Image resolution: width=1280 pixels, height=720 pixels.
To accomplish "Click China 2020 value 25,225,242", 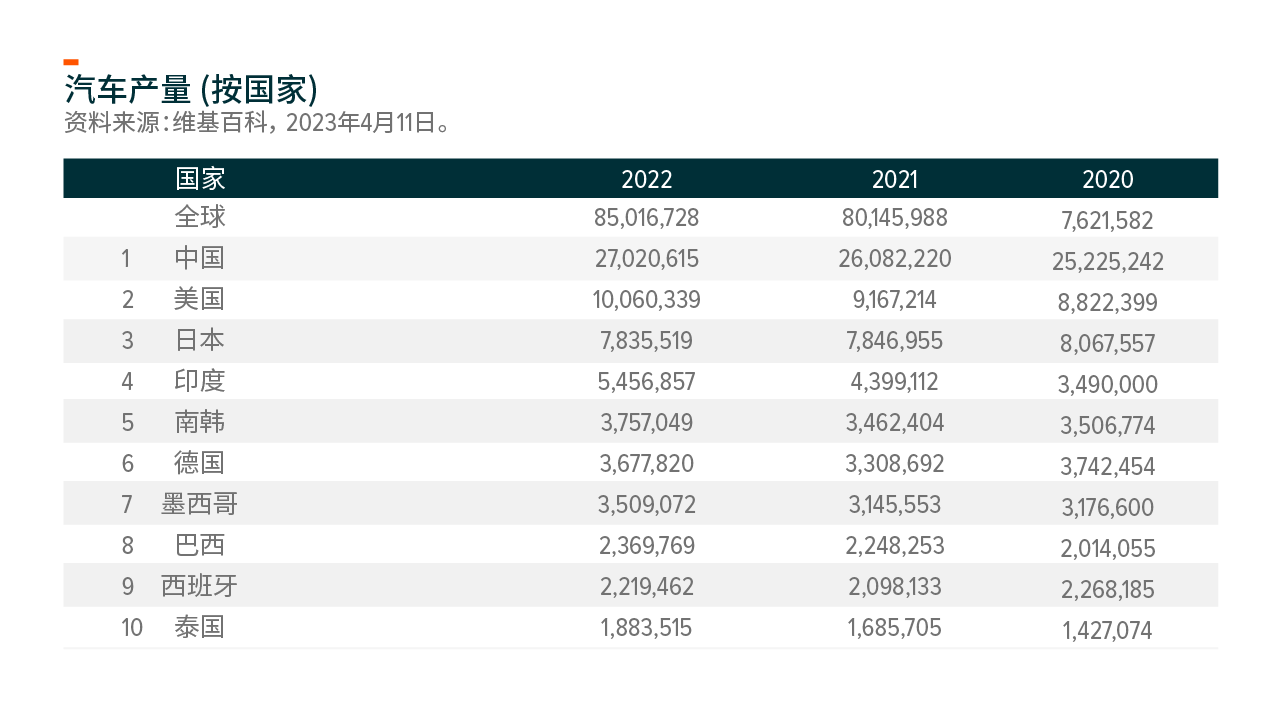I will point(1108,262).
